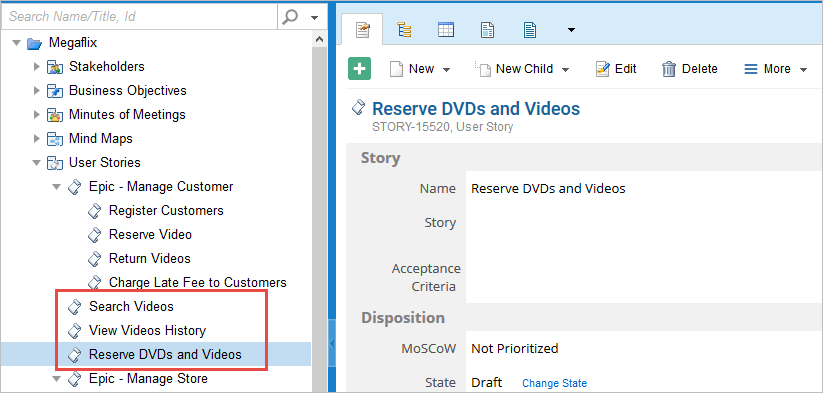823x393 pixels.
Task: Click the Delete trash can icon
Action: tap(669, 69)
